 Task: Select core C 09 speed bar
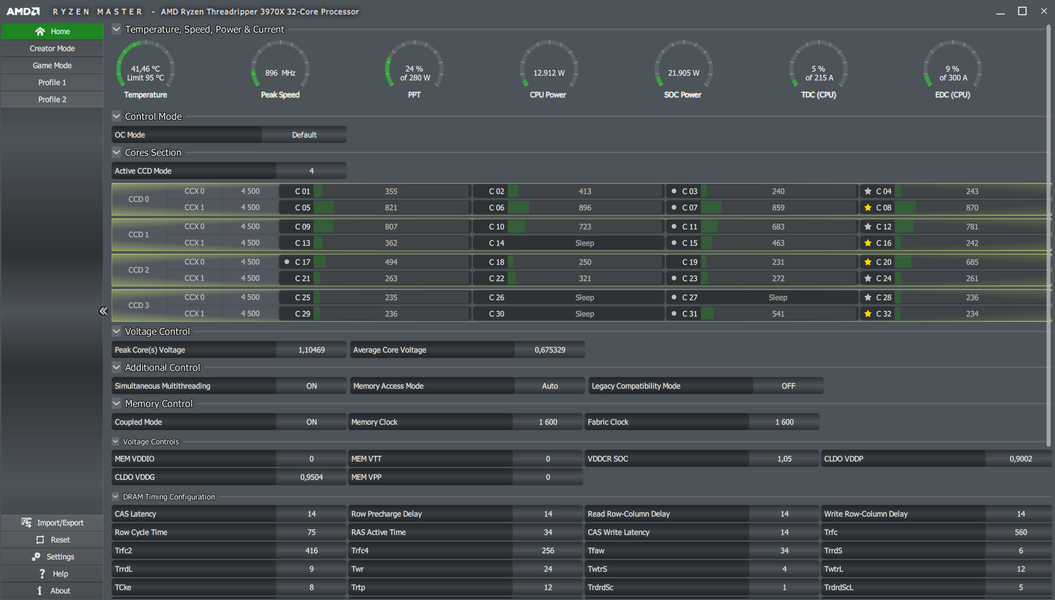click(x=391, y=227)
